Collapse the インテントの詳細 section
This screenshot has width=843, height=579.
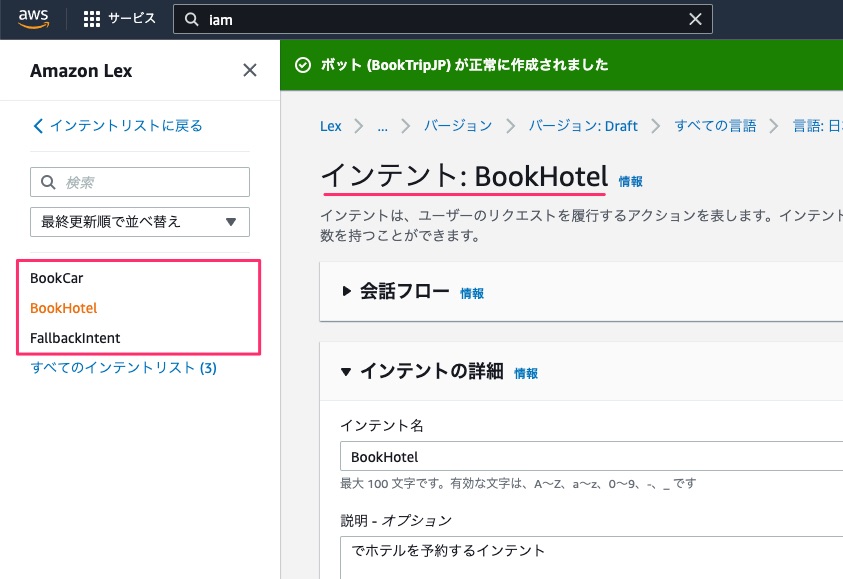346,371
